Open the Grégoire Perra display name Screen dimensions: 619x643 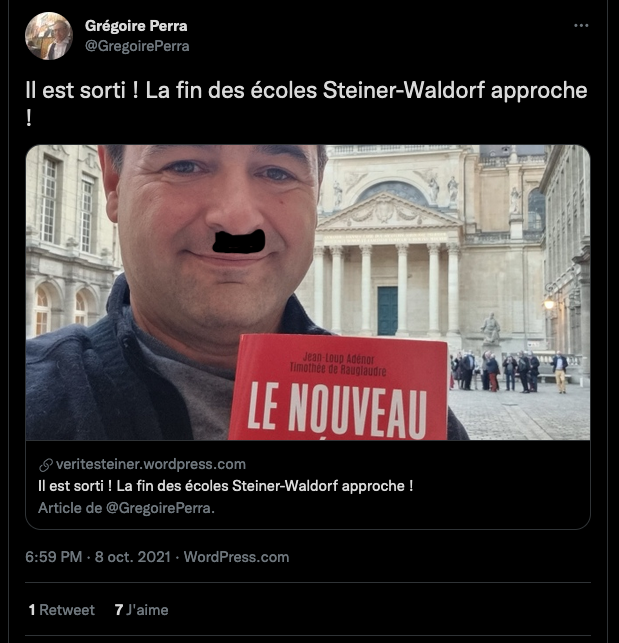point(136,26)
